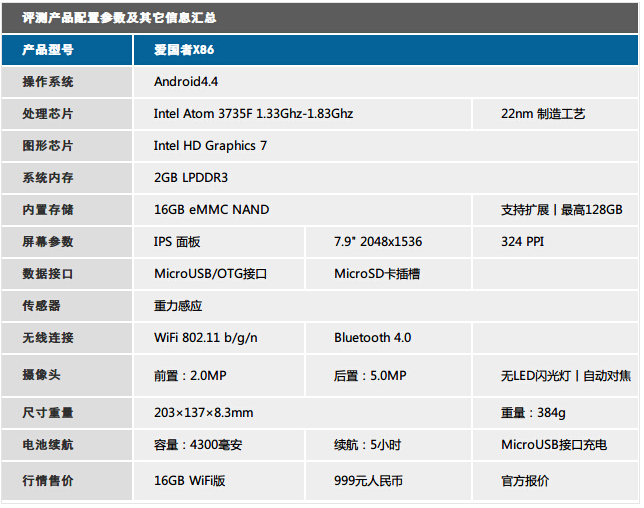Click the MicroUSB接口充电 cell
Image resolution: width=644 pixels, height=508 pixels.
554,445
